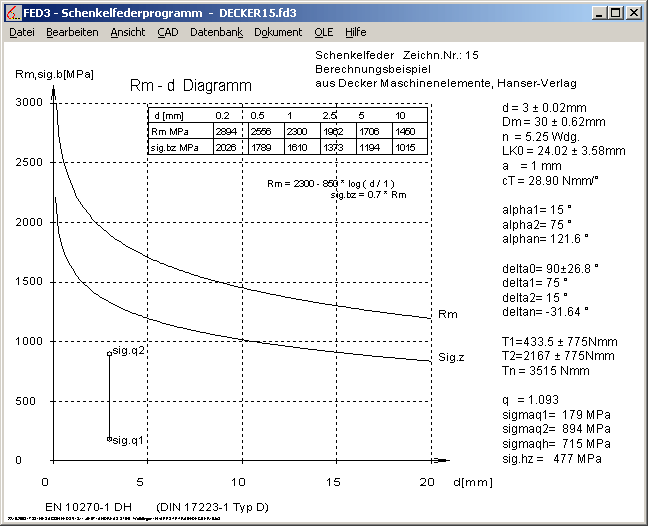Maximize the FED3 window
The height and width of the screenshot is (526, 648).
pos(615,13)
